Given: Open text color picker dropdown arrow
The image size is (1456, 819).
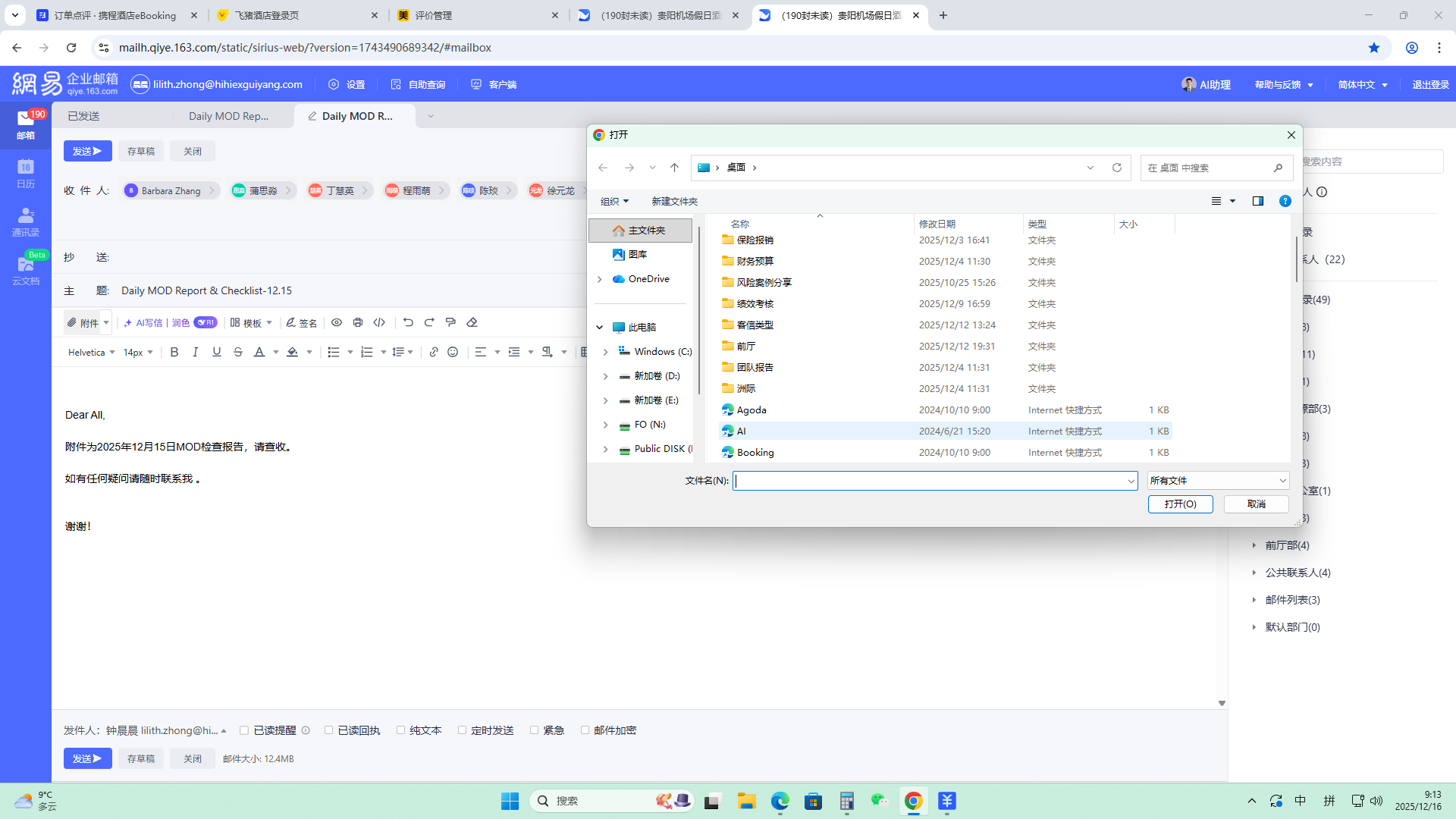Looking at the screenshot, I should tap(276, 352).
